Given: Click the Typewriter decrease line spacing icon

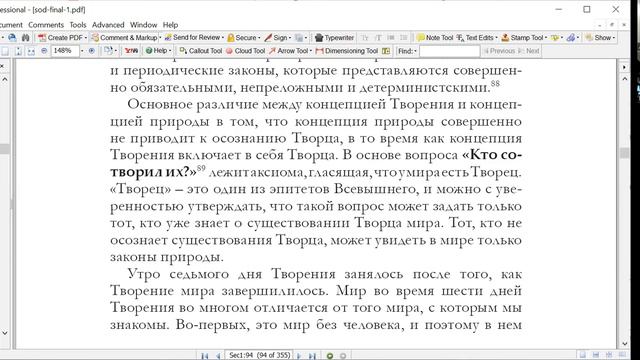Looking at the screenshot, I should coord(391,38).
